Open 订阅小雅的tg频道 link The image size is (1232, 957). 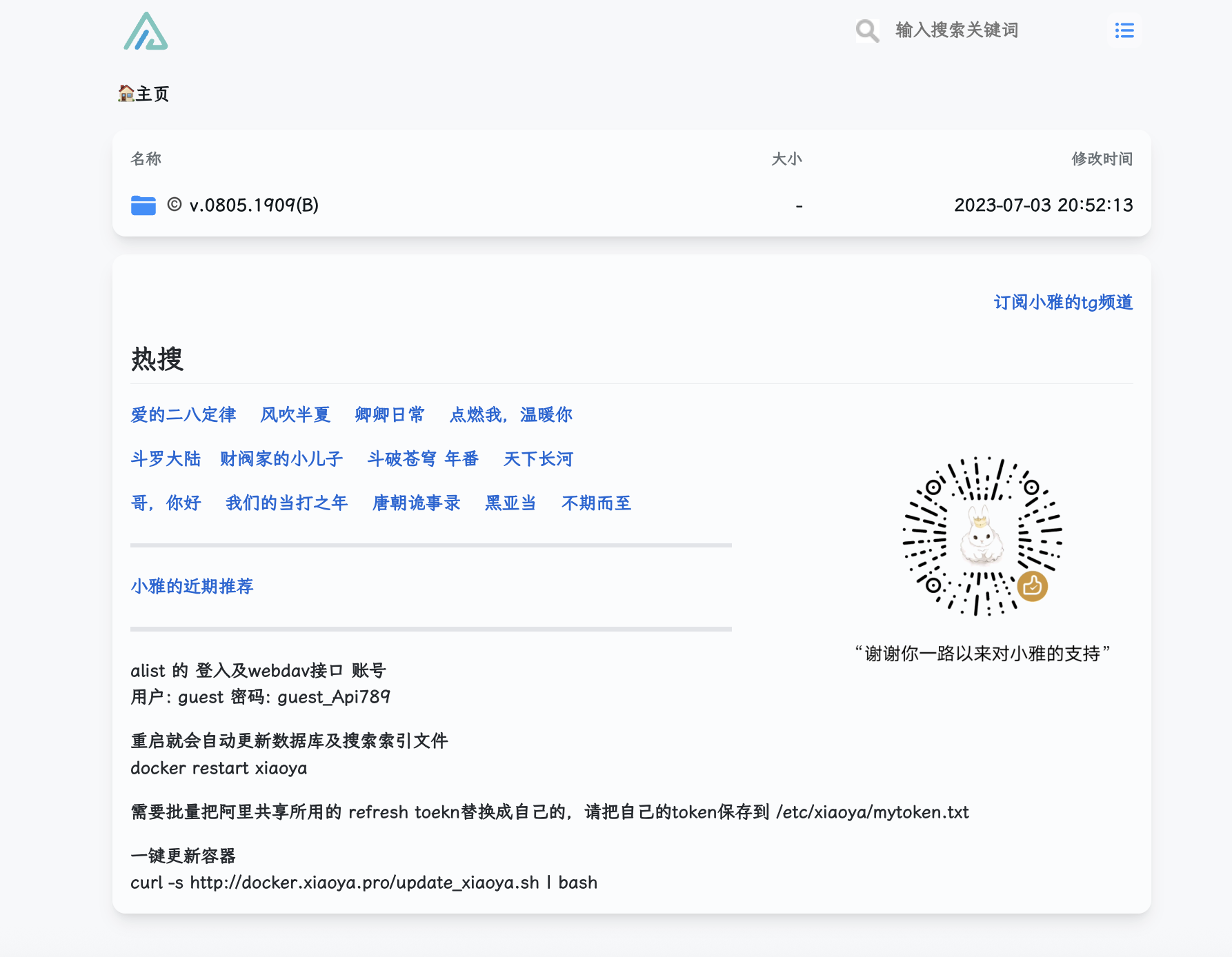(1063, 303)
